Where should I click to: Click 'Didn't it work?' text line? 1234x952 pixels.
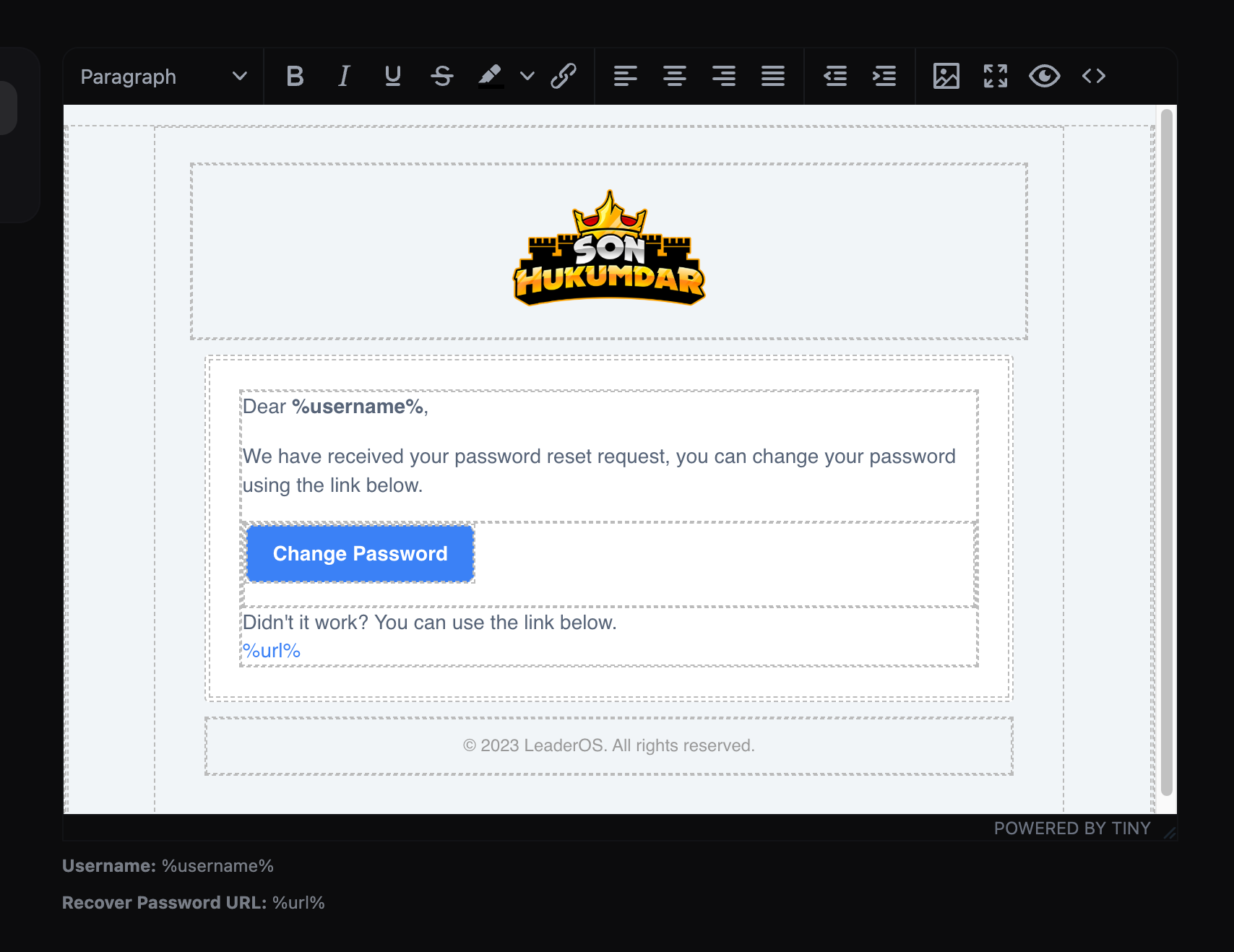point(429,623)
